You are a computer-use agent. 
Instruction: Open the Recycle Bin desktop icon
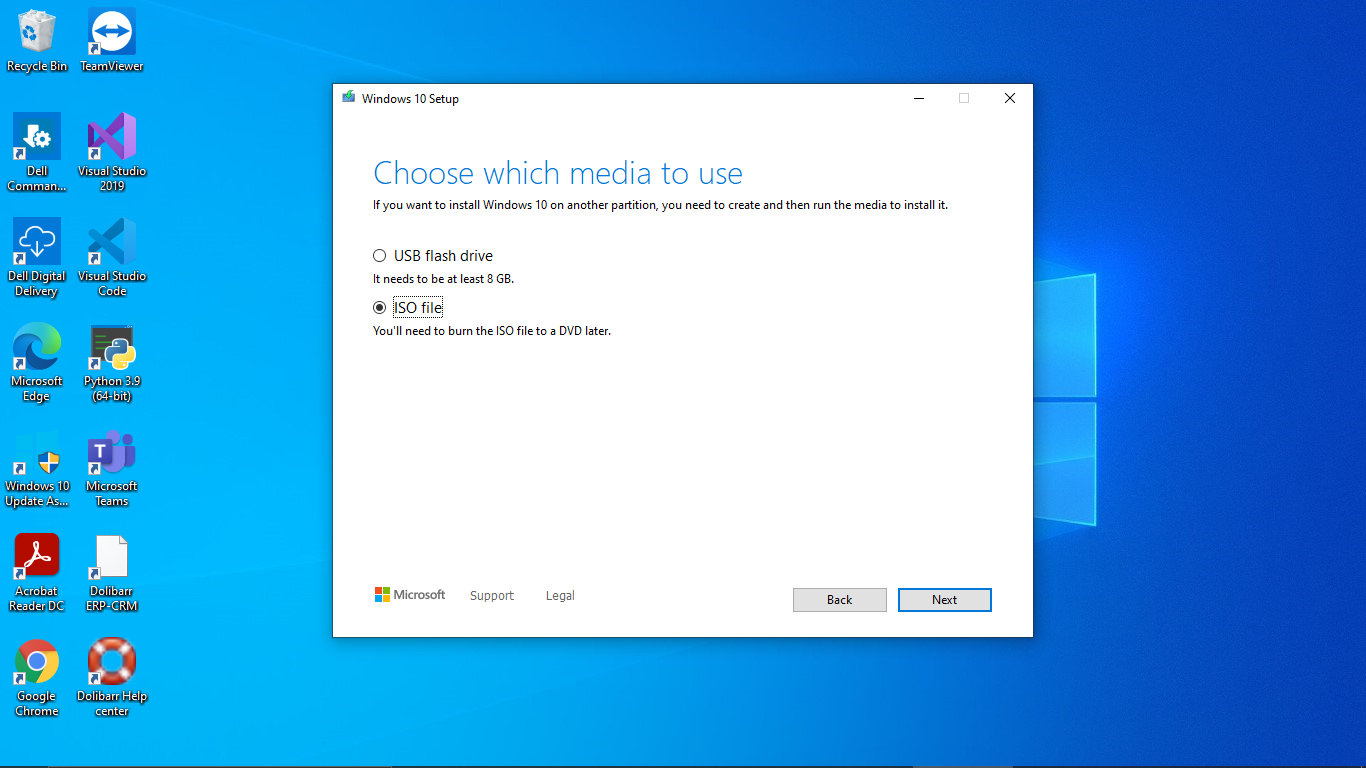coord(37,41)
